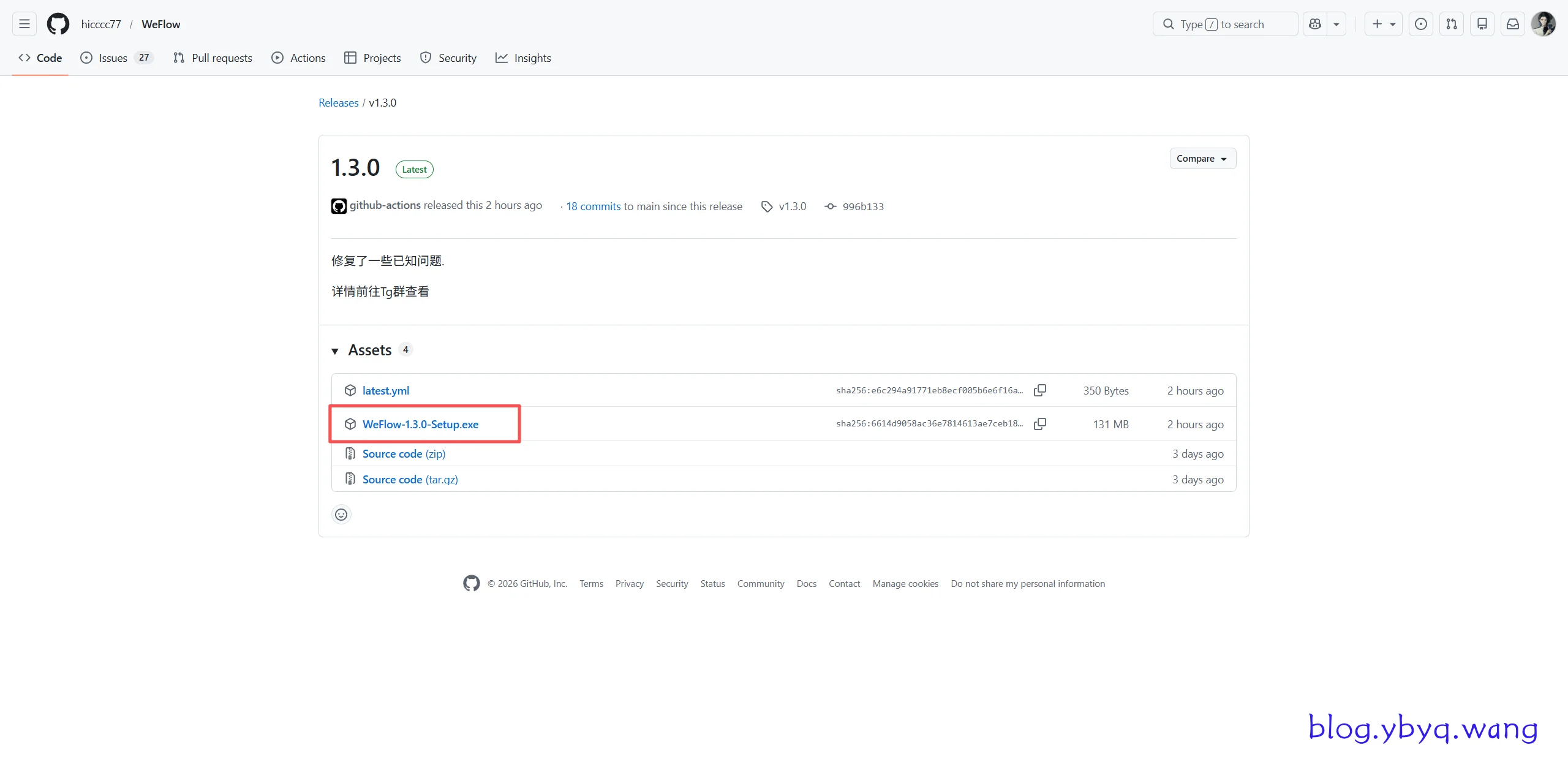Add emoji reaction with smiley icon
This screenshot has width=1568, height=775.
coord(341,515)
